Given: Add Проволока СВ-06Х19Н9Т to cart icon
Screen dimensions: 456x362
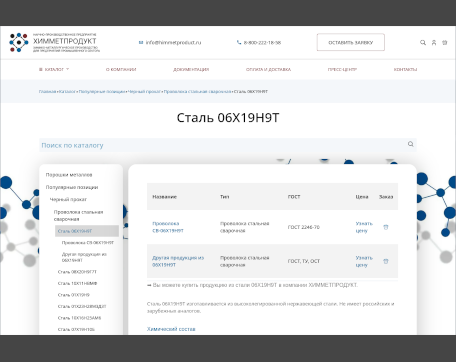Looking at the screenshot, I should coord(386,227).
